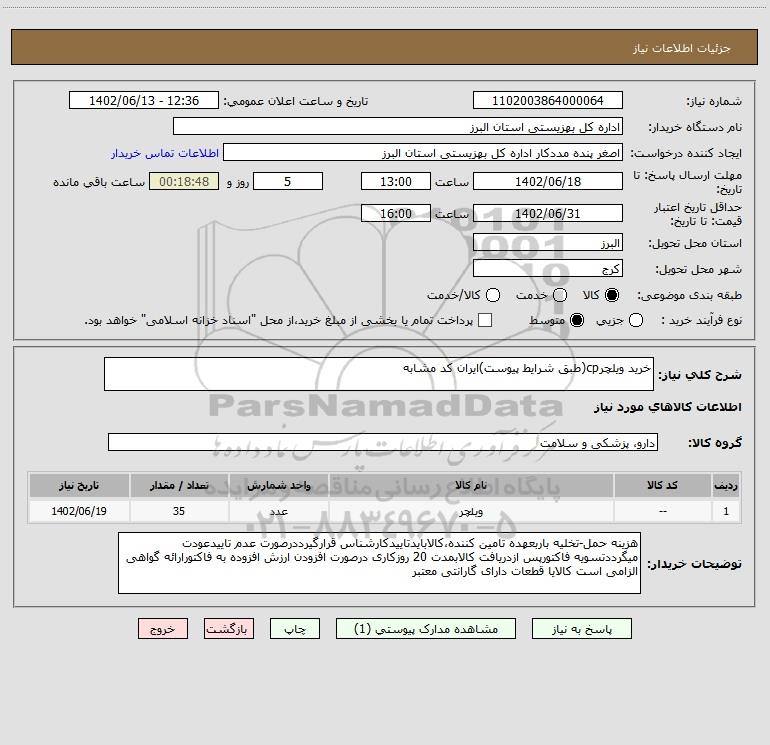Click the چاپ print button
The height and width of the screenshot is (745, 770).
coord(295,629)
